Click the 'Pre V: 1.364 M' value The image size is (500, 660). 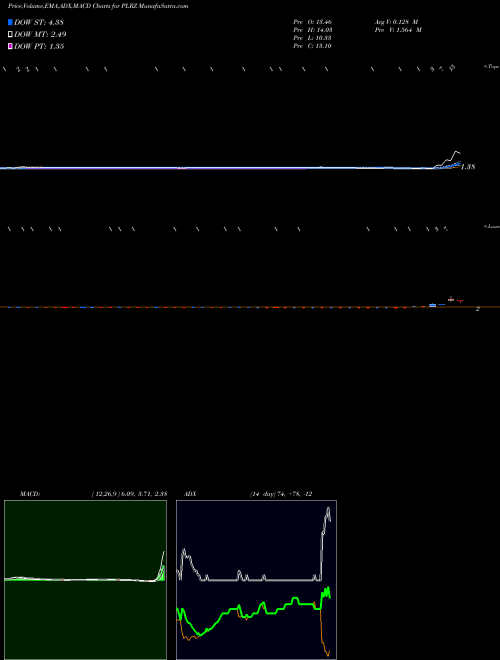[x=398, y=30]
